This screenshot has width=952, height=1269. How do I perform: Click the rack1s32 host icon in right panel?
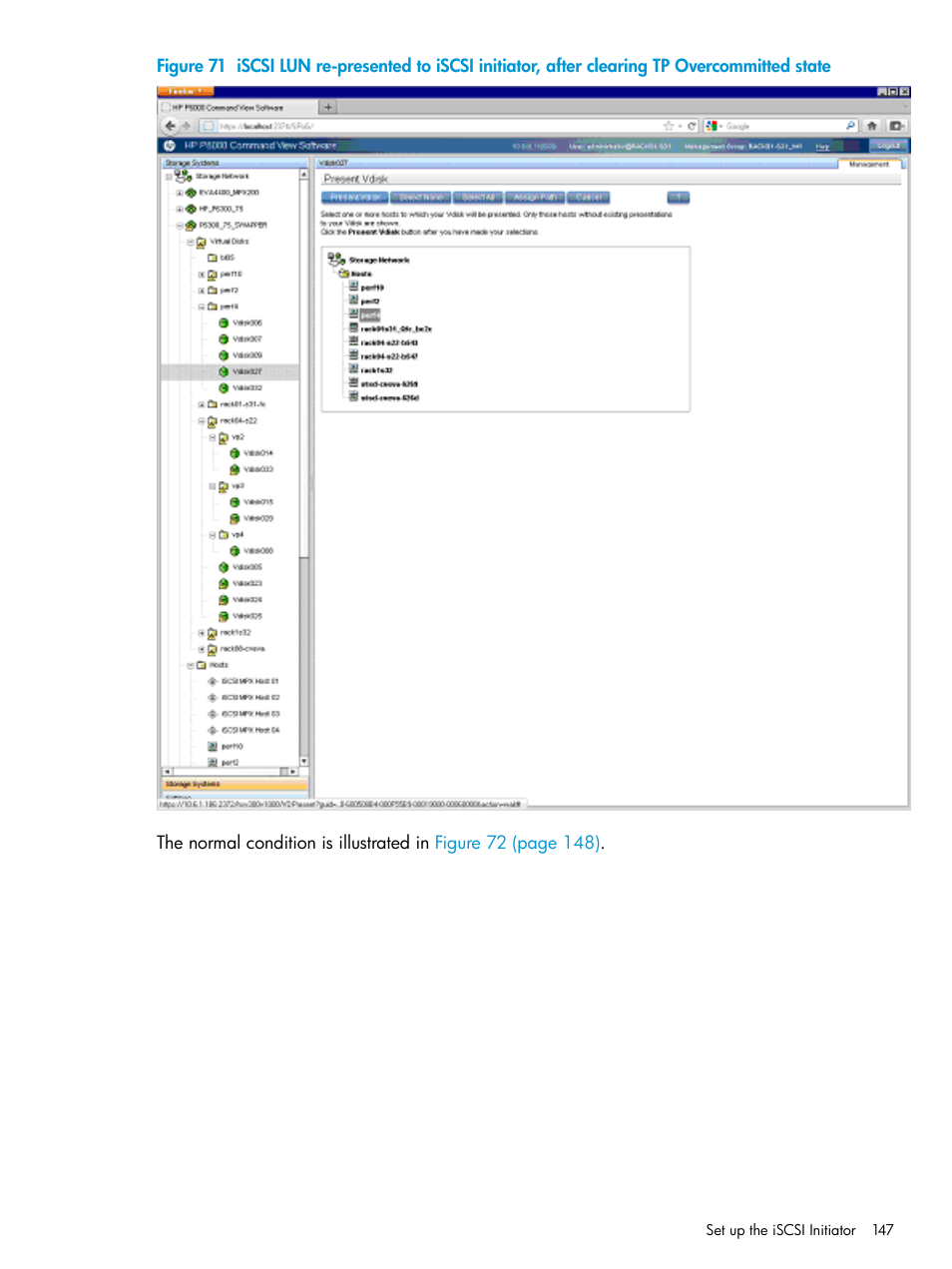(353, 369)
